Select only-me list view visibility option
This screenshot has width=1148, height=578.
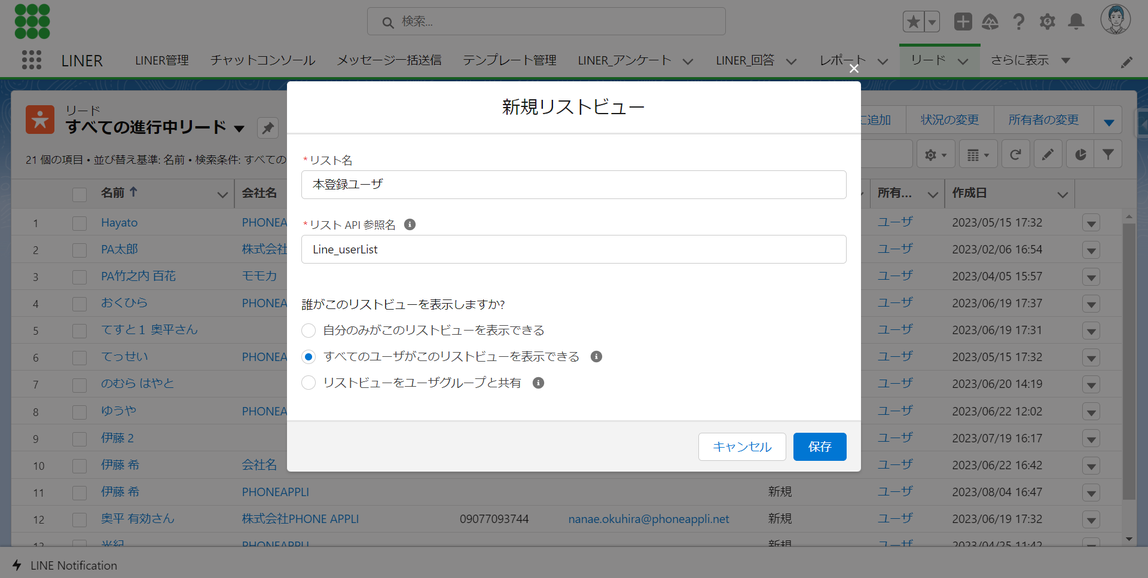pyautogui.click(x=308, y=330)
